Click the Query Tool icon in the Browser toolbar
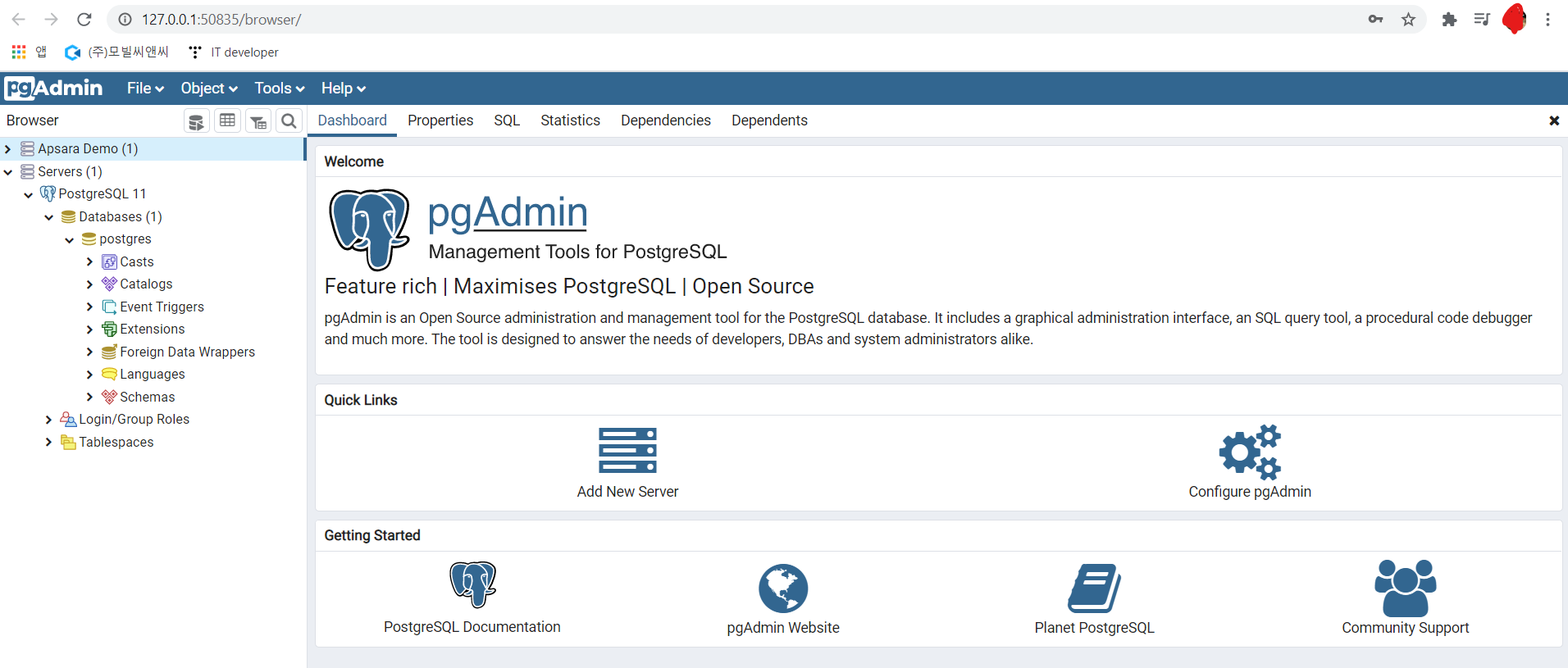Viewport: 1568px width, 668px height. click(196, 121)
